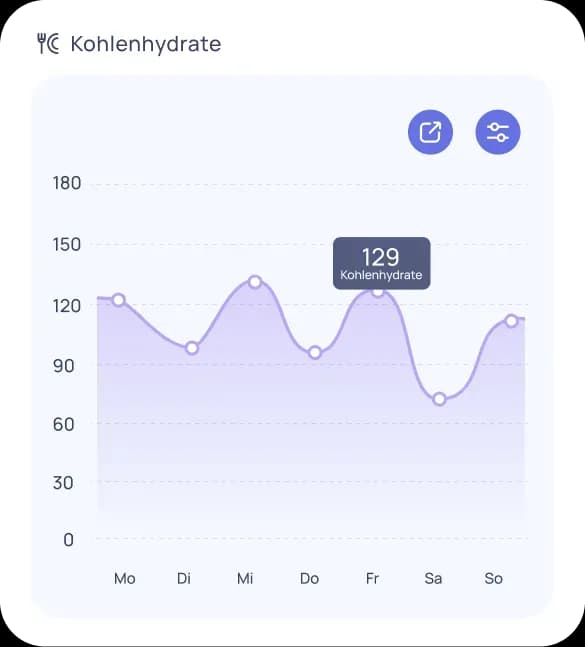Select the Tuesday data point on chart
This screenshot has height=647, width=585.
pos(192,348)
